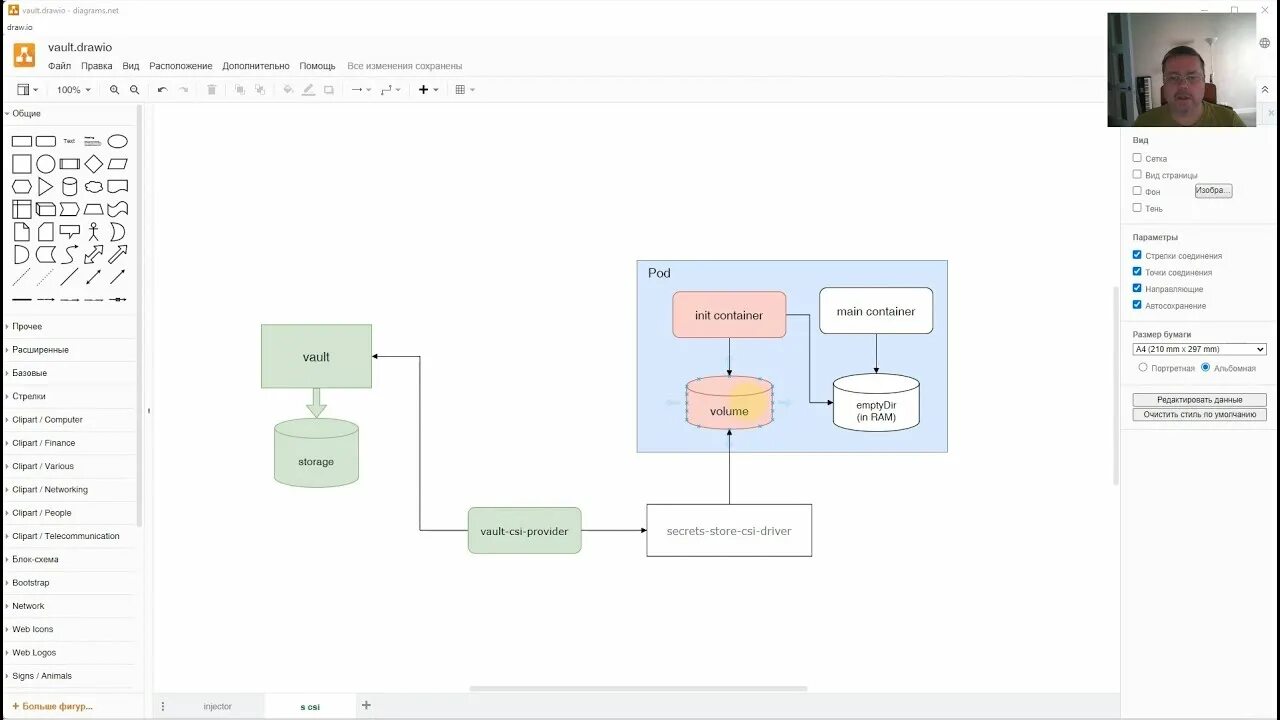
Task: Open the table insert dropdown
Action: click(x=465, y=90)
